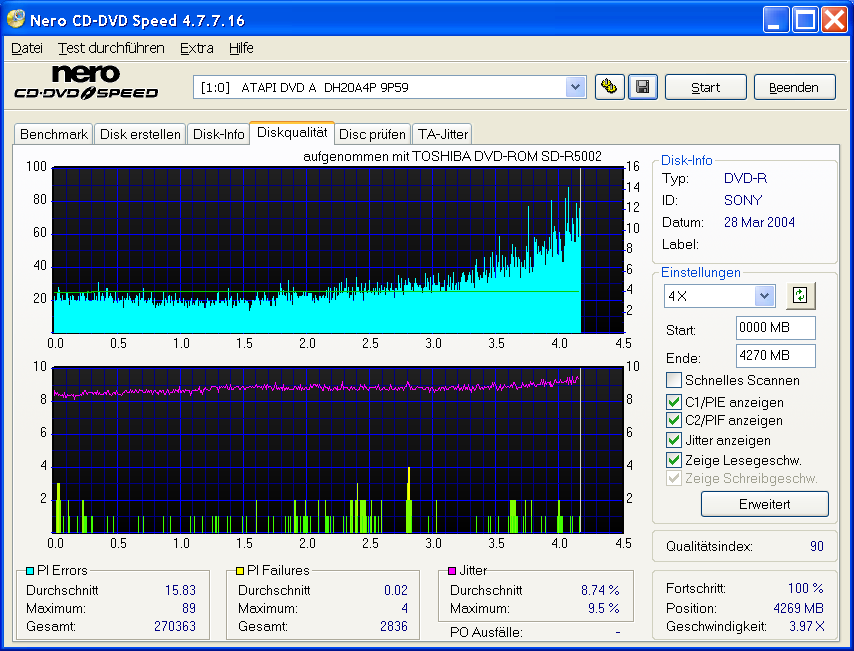Enable the Schnelles Scannen checkbox

click(674, 380)
